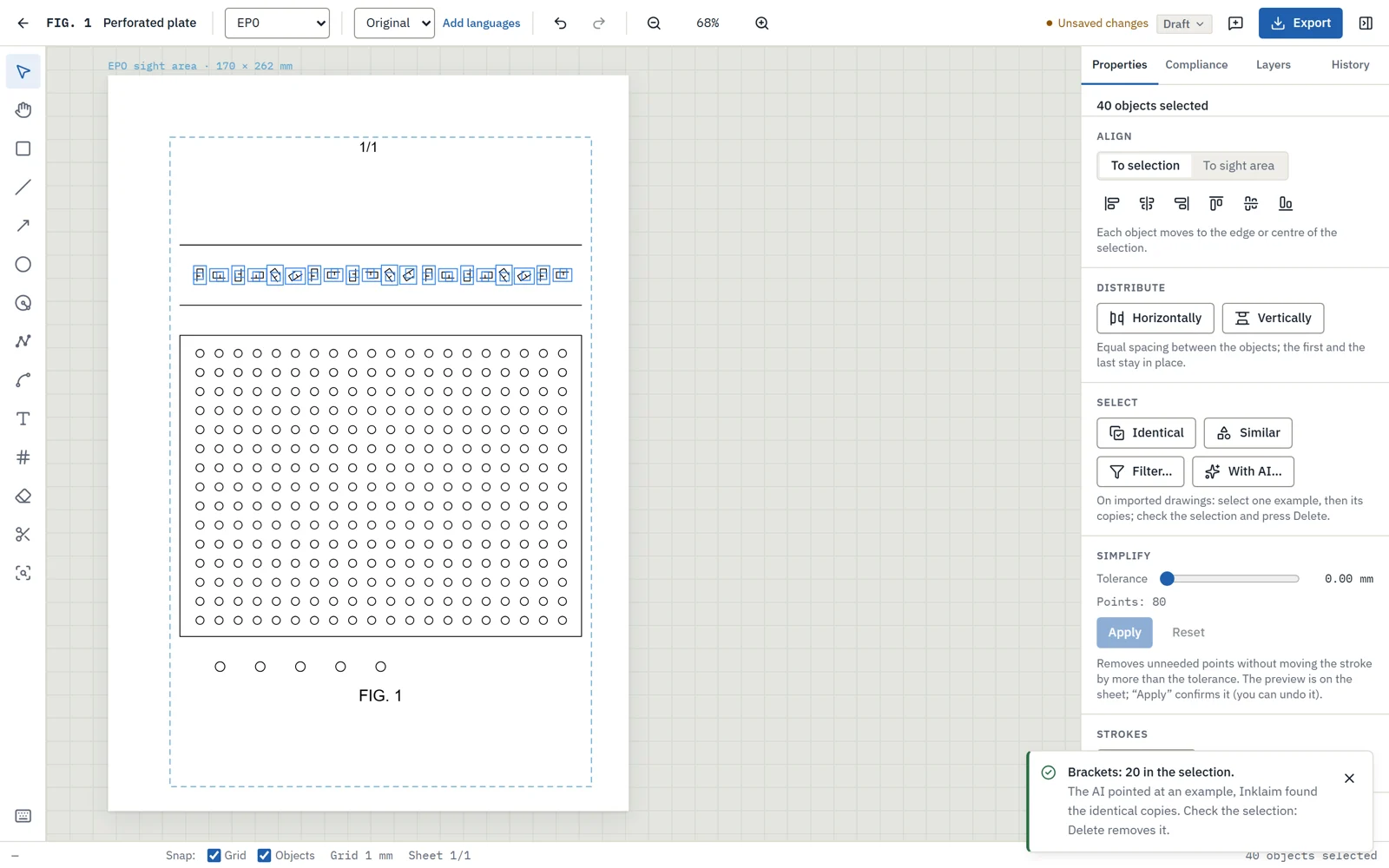Select the arrow line tool
This screenshot has height=868, width=1389.
pyautogui.click(x=23, y=226)
